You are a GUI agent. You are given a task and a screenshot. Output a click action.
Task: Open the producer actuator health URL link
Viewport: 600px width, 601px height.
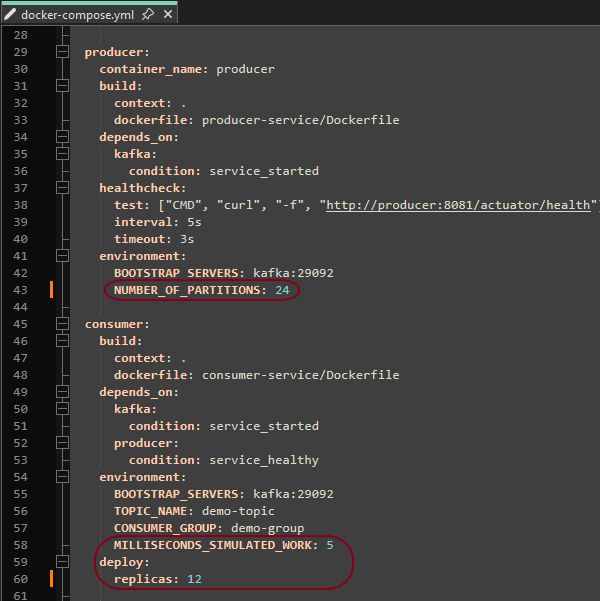pyautogui.click(x=458, y=205)
